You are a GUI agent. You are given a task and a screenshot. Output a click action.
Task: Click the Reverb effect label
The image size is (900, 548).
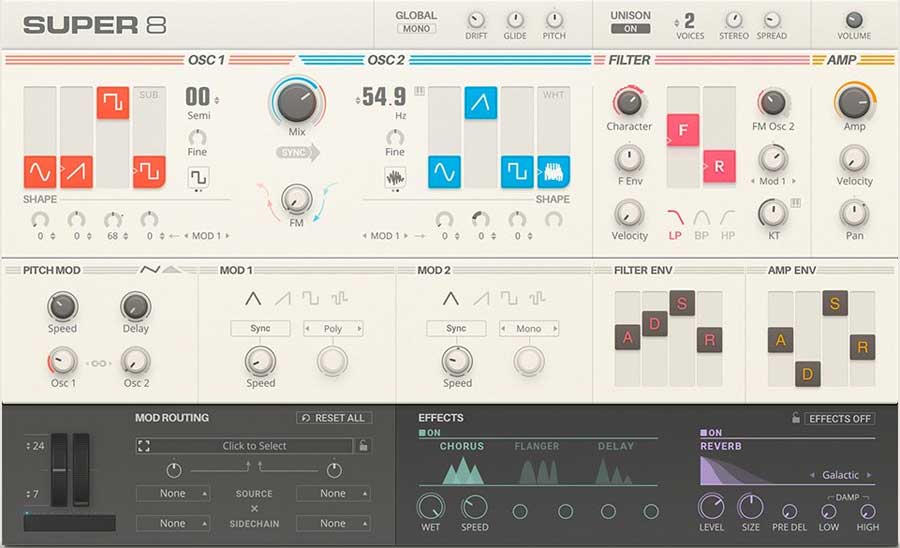(720, 446)
